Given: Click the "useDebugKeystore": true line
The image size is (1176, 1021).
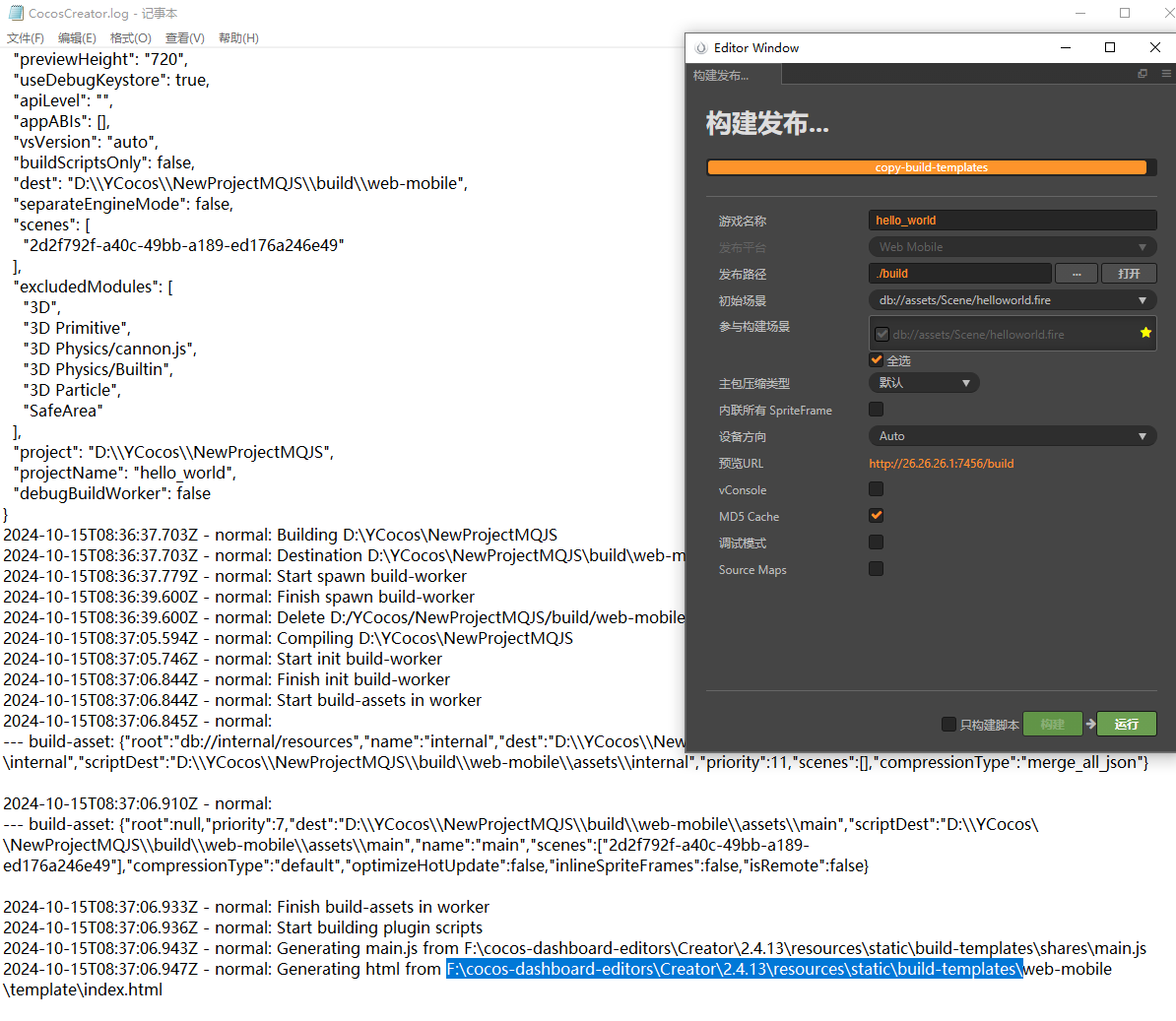Looking at the screenshot, I should (111, 80).
